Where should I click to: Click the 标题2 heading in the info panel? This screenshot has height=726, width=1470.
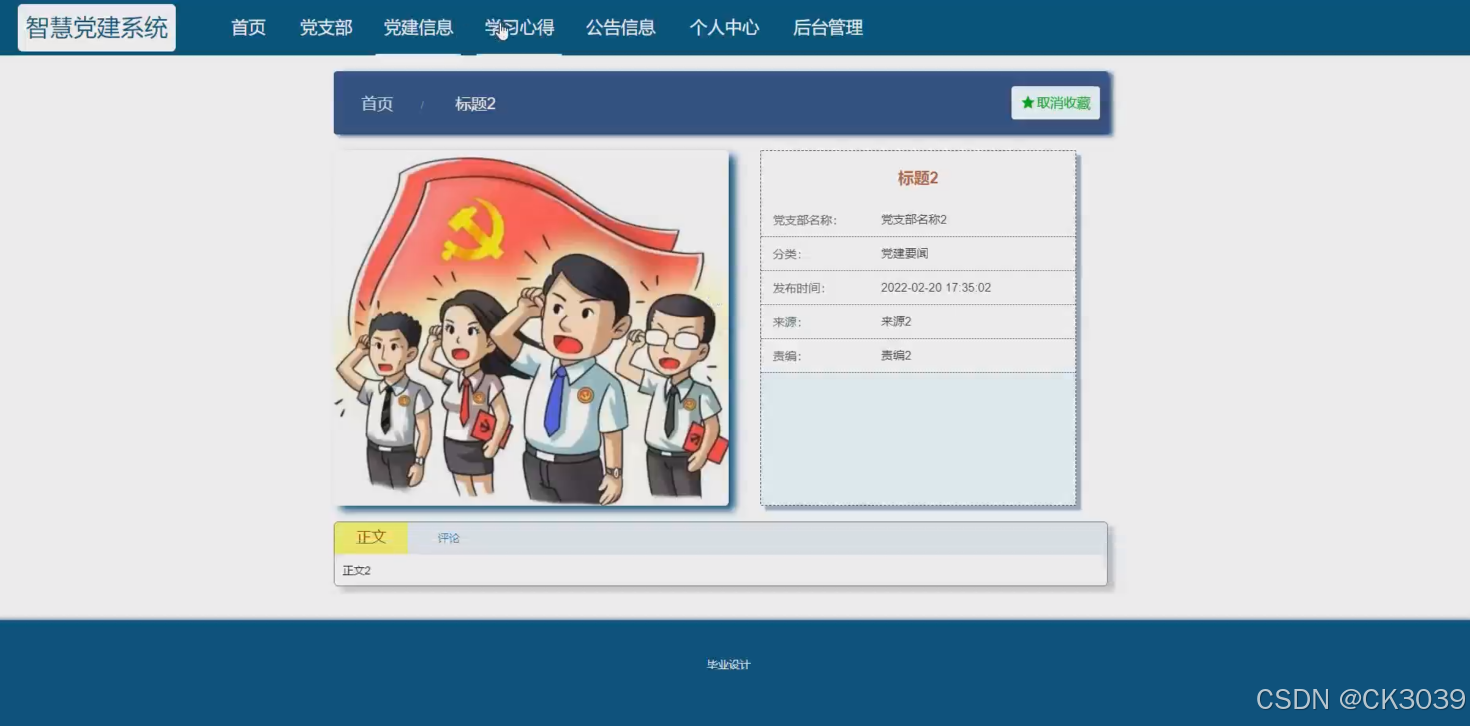click(918, 178)
